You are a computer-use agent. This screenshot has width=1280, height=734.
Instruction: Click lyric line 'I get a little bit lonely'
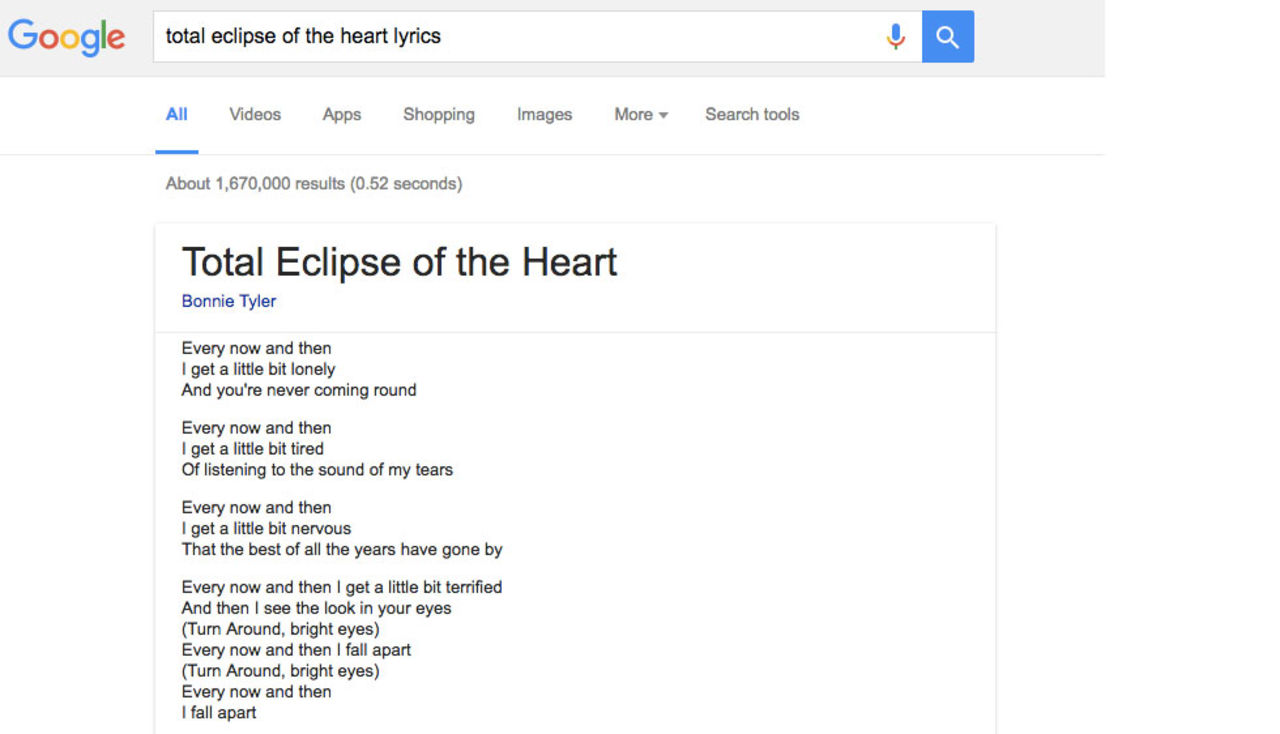point(258,369)
